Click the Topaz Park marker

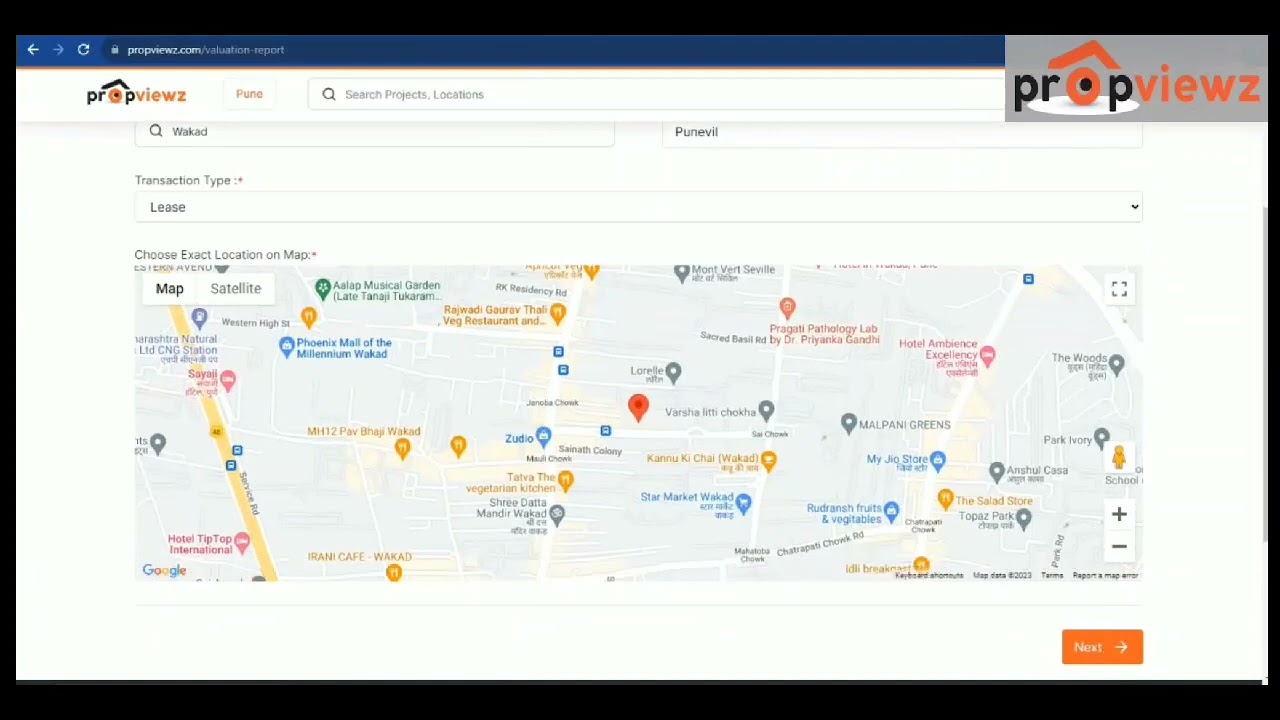(1024, 517)
